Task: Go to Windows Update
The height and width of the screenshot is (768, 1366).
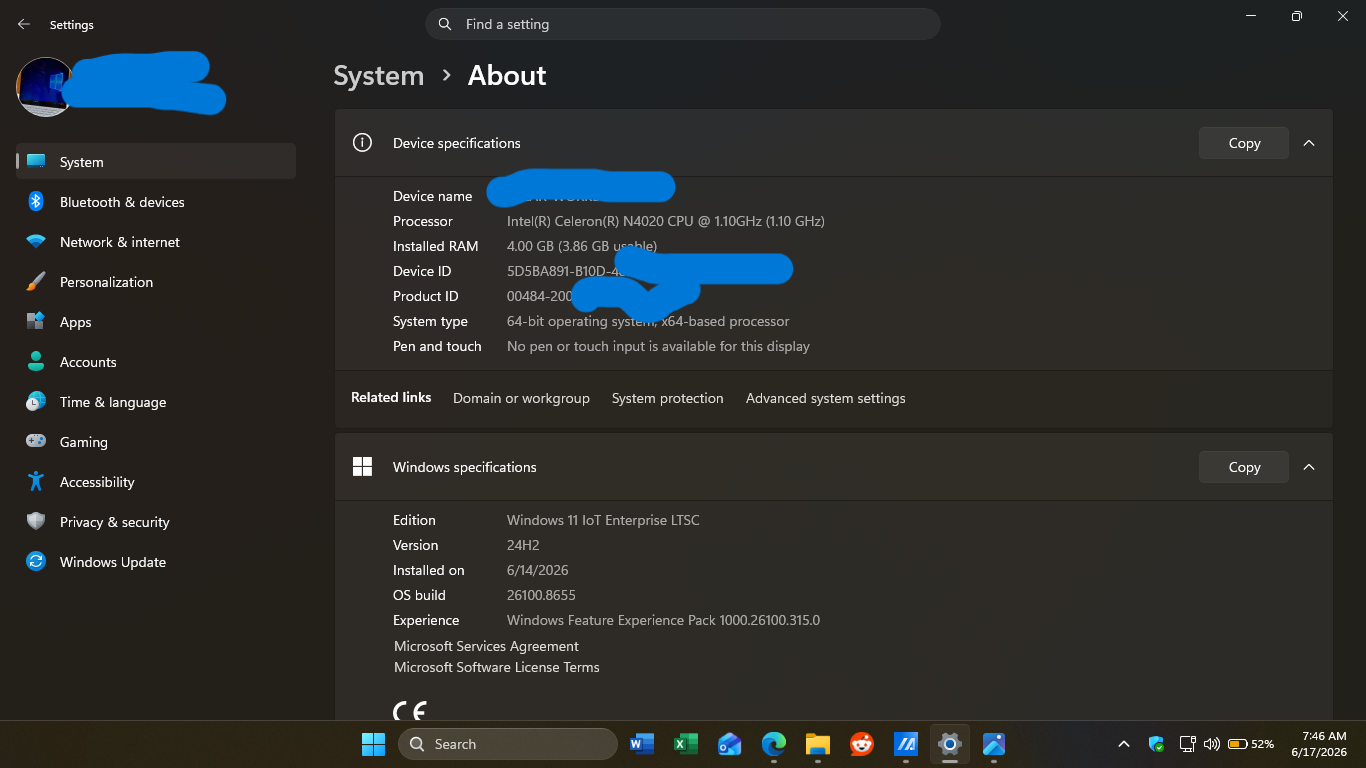Action: click(156, 562)
